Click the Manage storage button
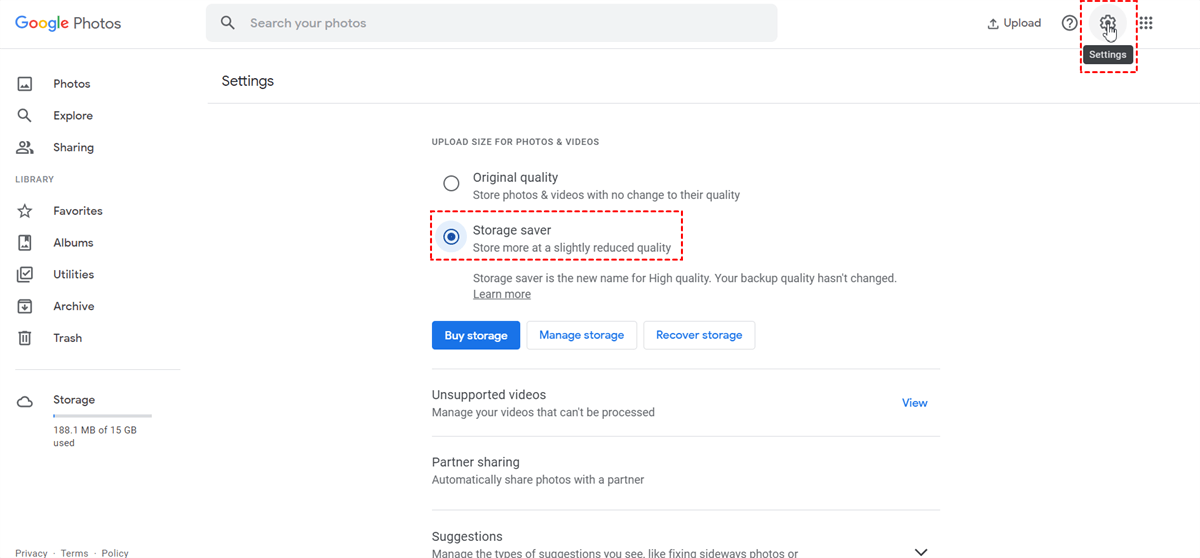 [581, 335]
